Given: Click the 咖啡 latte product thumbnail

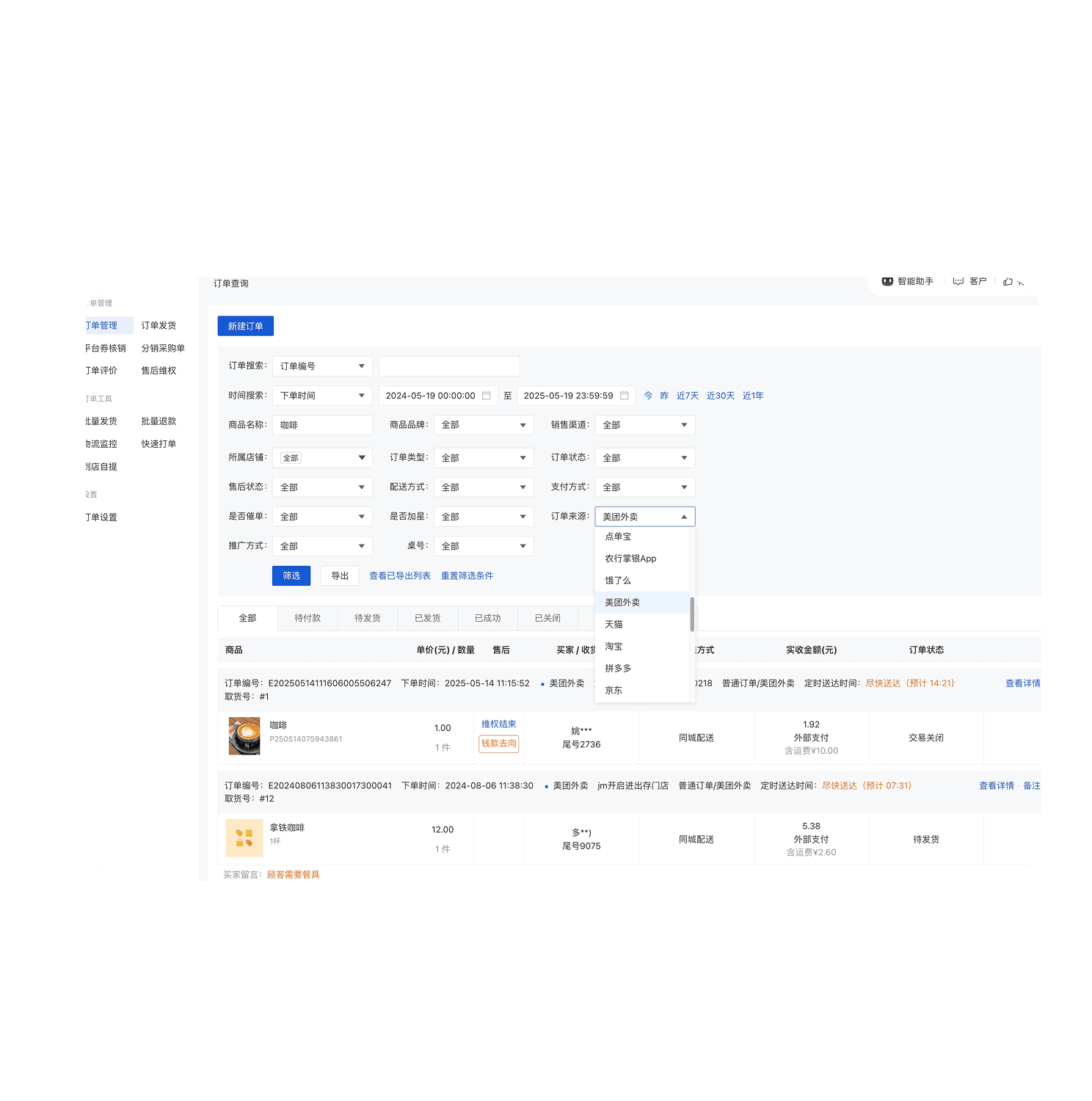Looking at the screenshot, I should click(244, 736).
